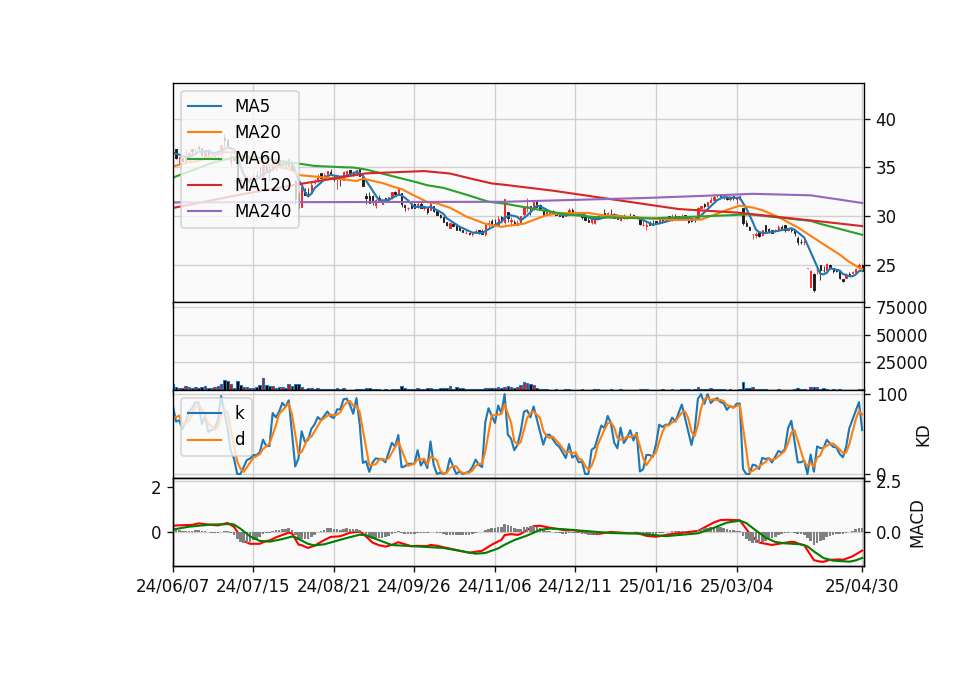Image resolution: width=960 pixels, height=690 pixels.
Task: Click the 24/09/26 date axis label
Action: pyautogui.click(x=413, y=587)
